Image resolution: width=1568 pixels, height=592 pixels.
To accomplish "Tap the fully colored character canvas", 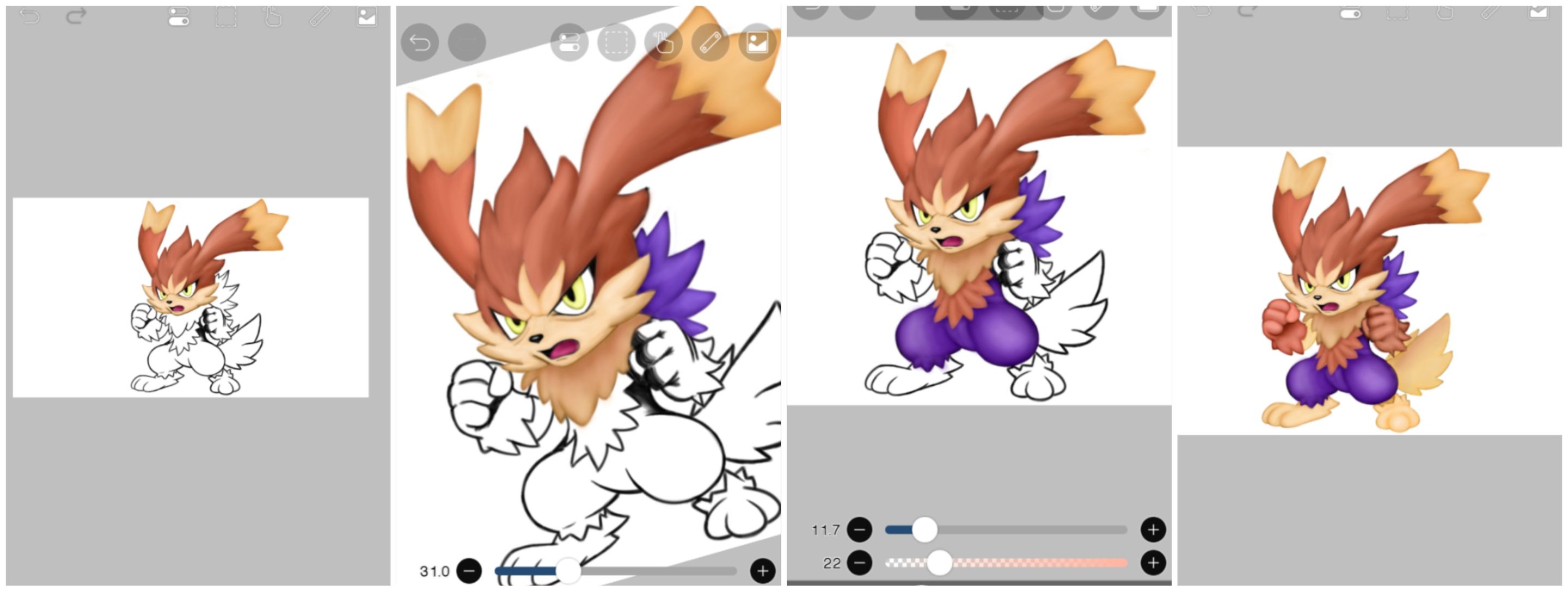I will [1370, 291].
